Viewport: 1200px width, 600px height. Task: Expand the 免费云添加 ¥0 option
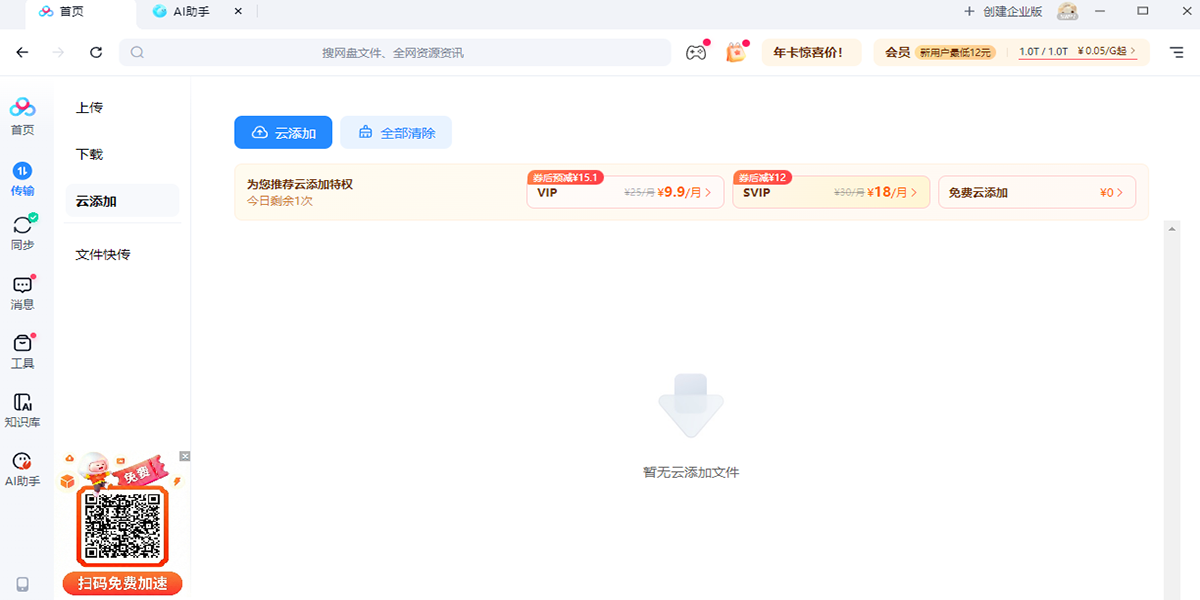[1036, 192]
